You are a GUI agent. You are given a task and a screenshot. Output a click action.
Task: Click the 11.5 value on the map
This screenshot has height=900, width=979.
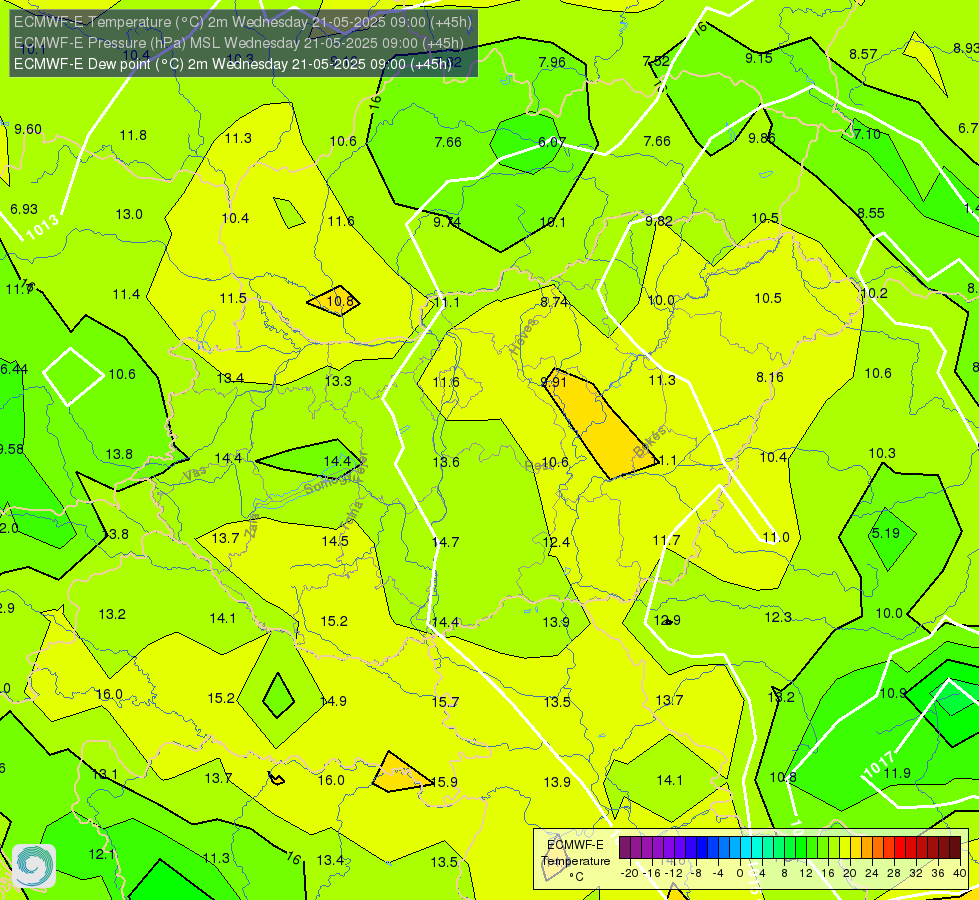pyautogui.click(x=233, y=299)
